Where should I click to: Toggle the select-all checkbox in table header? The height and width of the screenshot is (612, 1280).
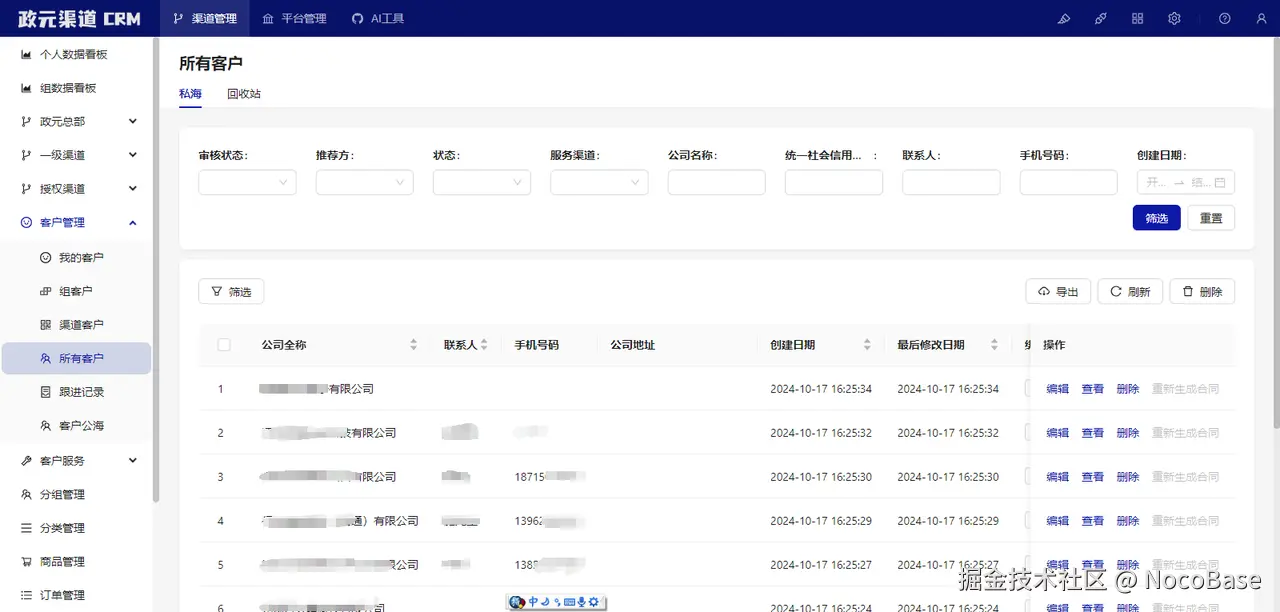(224, 345)
